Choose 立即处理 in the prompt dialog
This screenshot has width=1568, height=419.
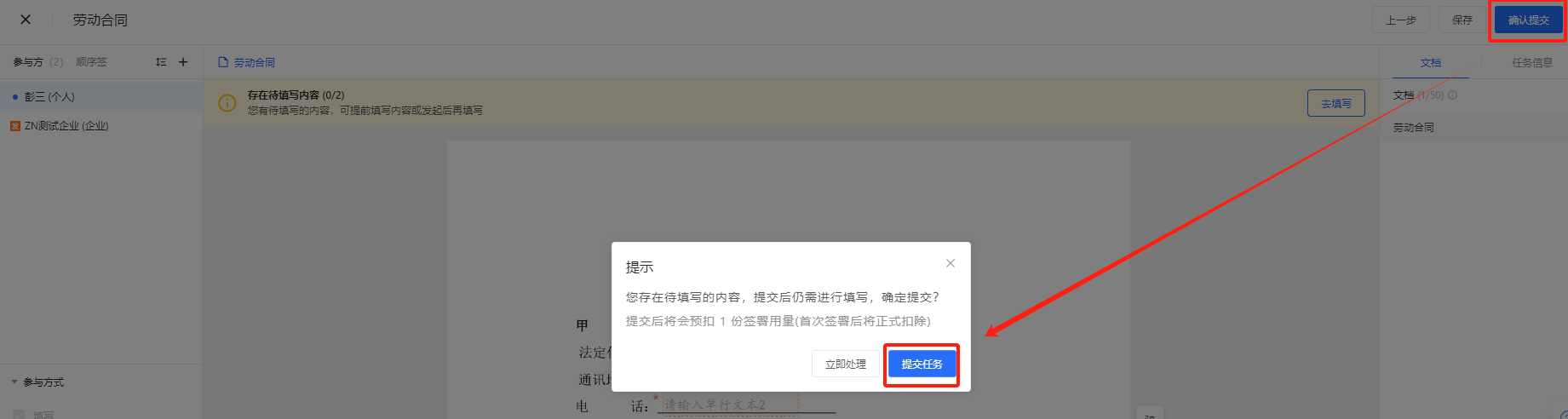pyautogui.click(x=845, y=364)
